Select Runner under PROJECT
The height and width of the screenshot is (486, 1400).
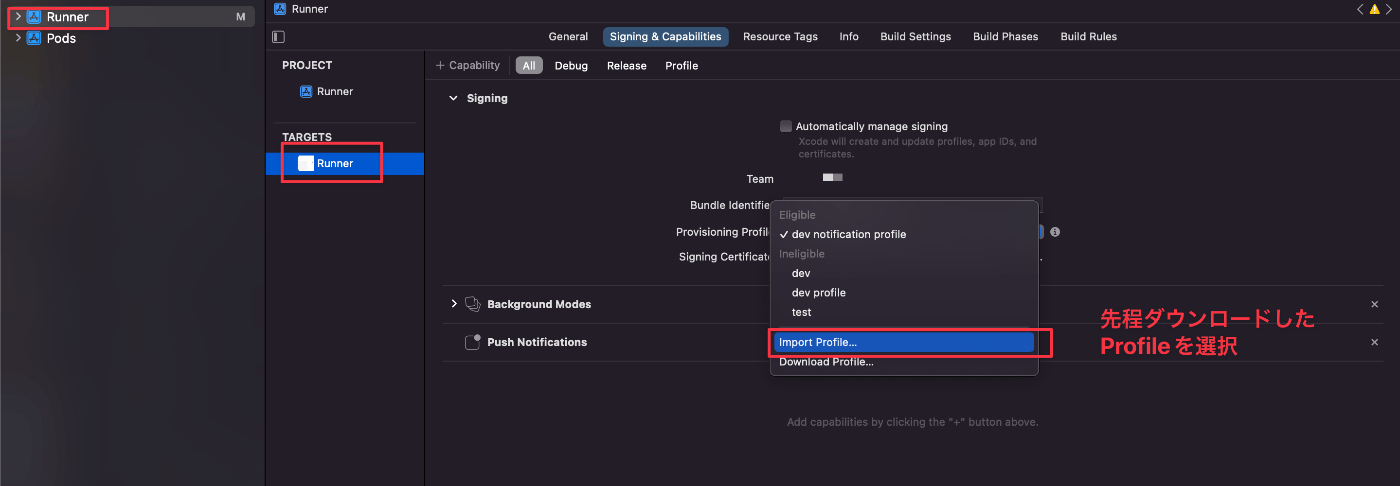335,92
